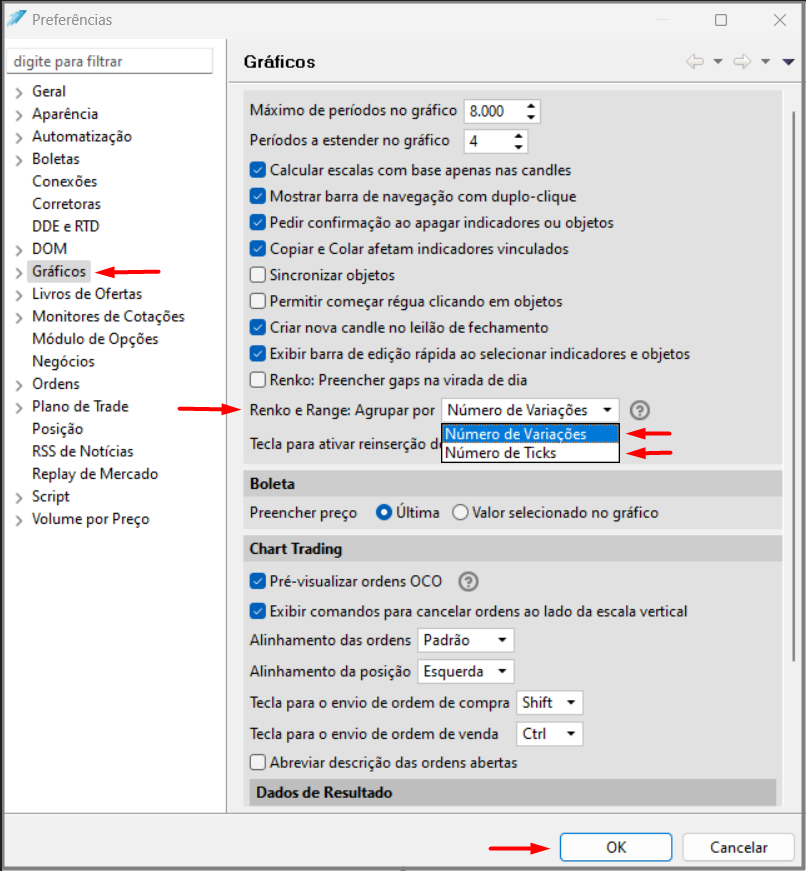Screen dimensions: 806x871
Task: Open help for Pré-visualizar ordens OCO
Action: click(x=468, y=581)
